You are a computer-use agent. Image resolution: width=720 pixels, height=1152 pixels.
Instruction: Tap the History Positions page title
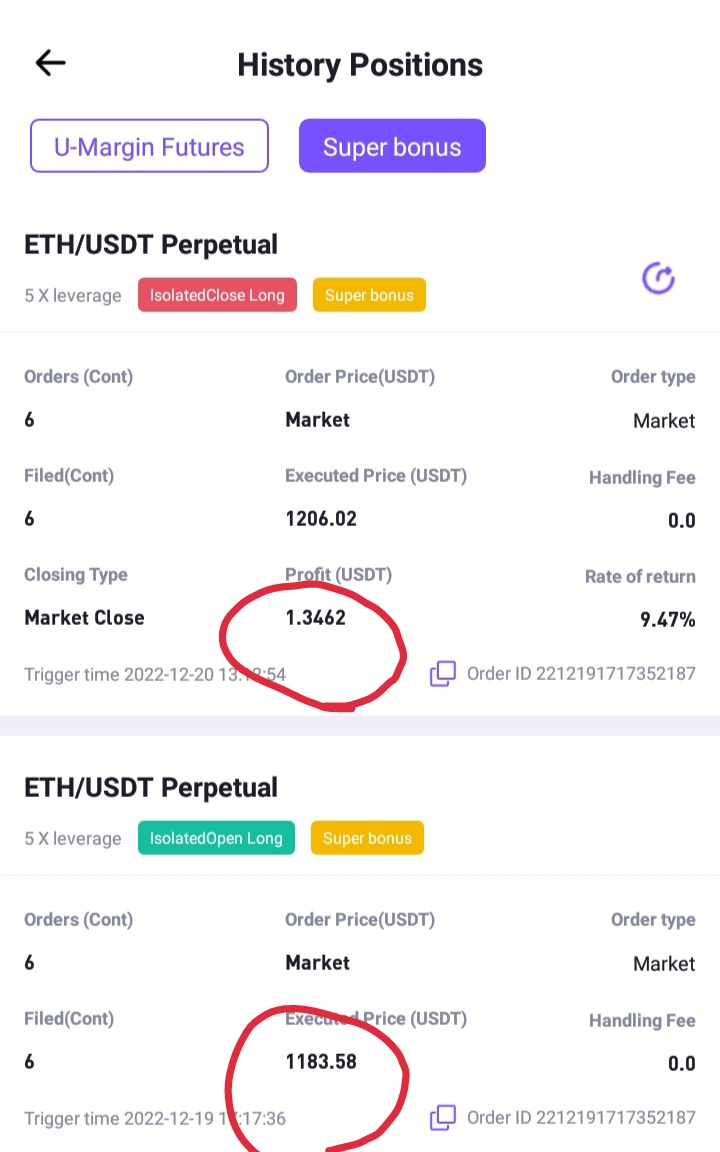(x=360, y=65)
